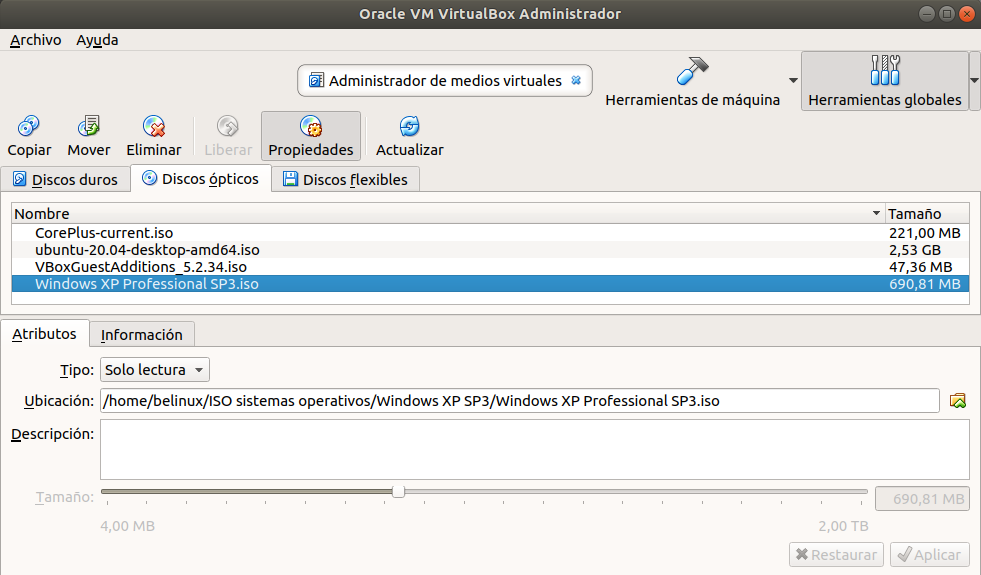This screenshot has width=981, height=575.
Task: Click Administrador de medios virtuales pill icon
Action: click(317, 80)
